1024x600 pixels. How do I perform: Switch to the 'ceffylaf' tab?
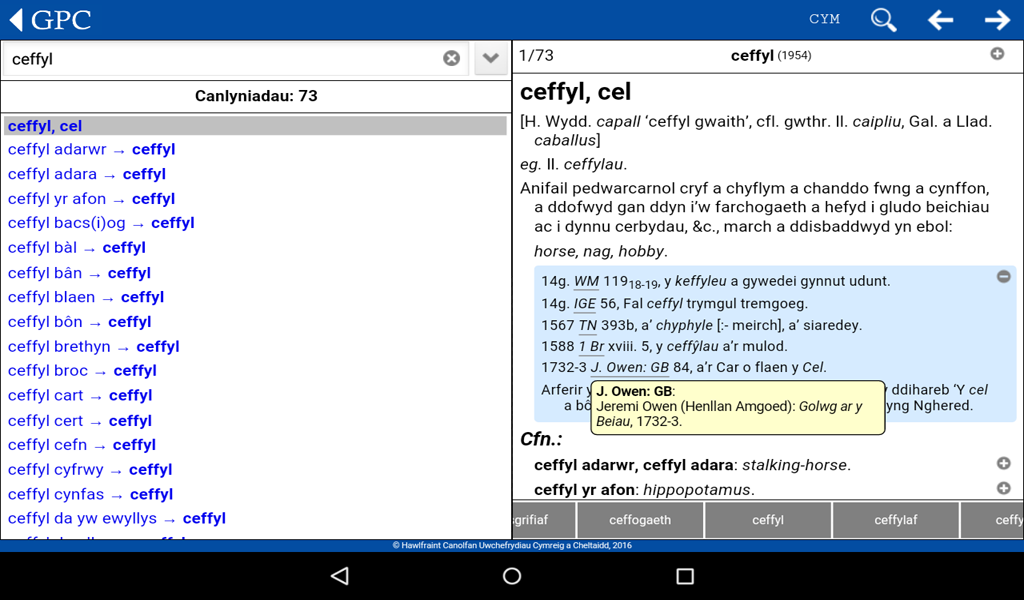(x=895, y=519)
